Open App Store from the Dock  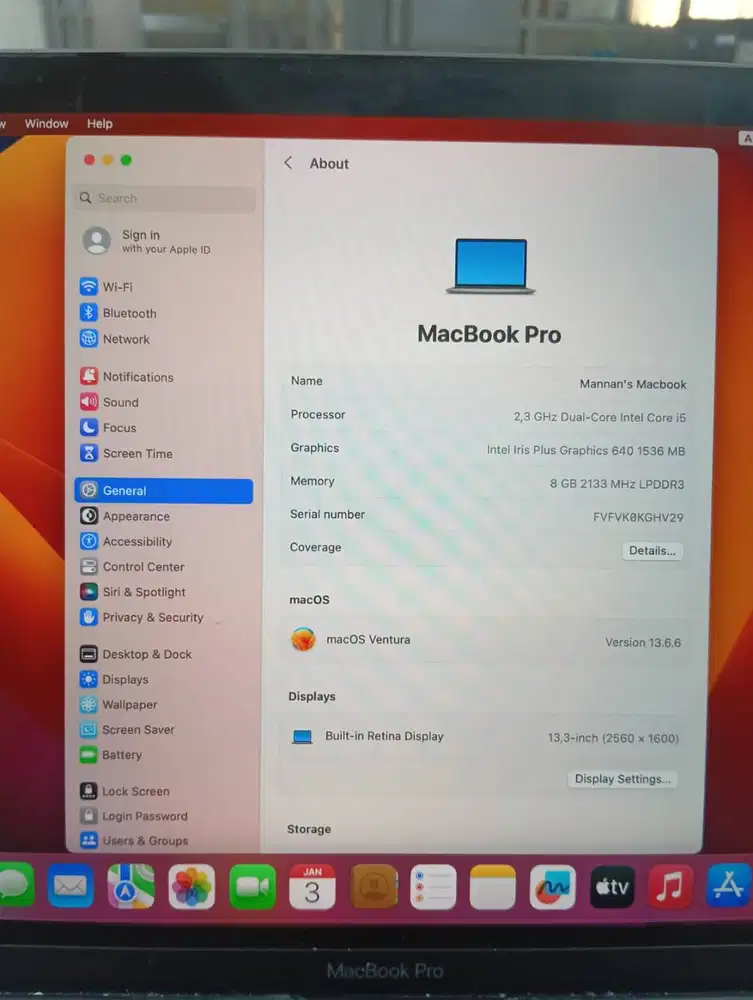point(728,885)
